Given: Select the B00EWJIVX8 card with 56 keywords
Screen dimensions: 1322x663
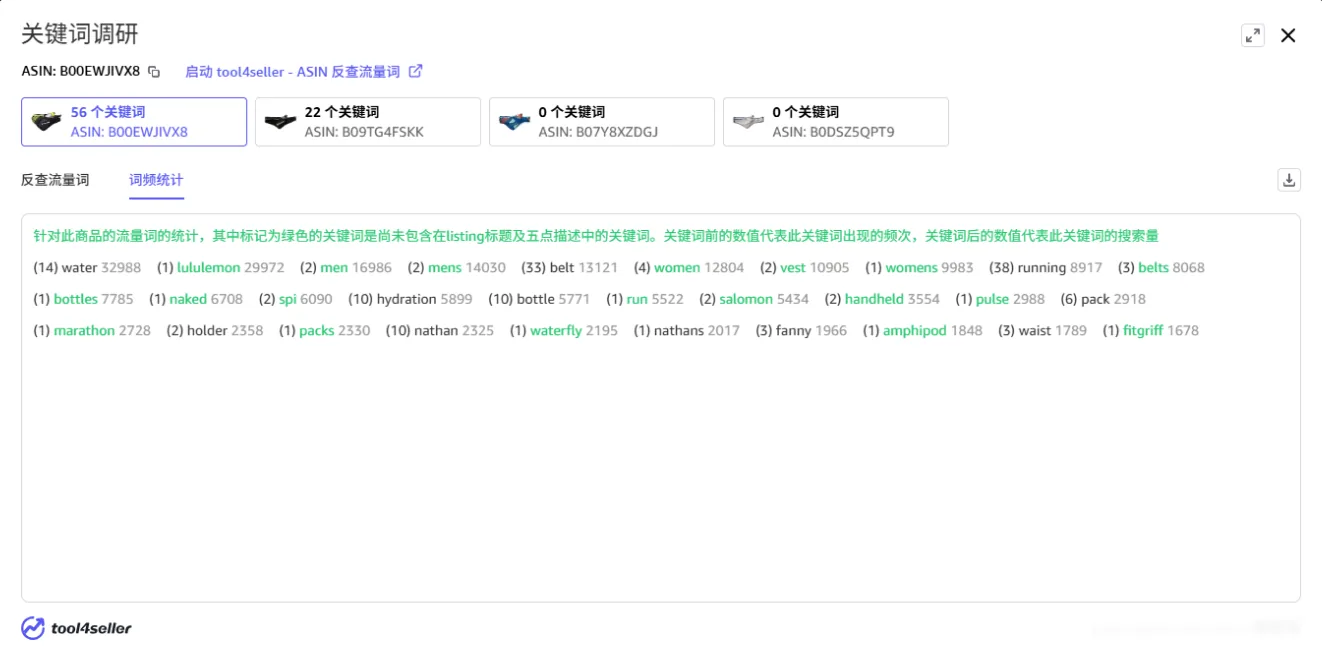Looking at the screenshot, I should click(134, 122).
